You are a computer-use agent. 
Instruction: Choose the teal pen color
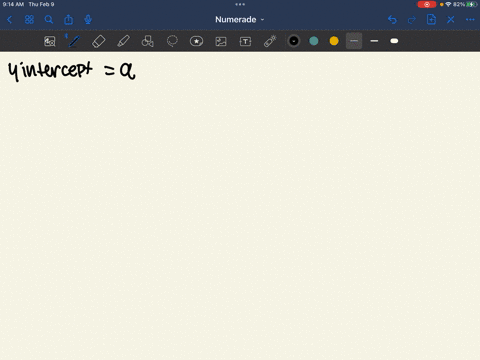(314, 41)
